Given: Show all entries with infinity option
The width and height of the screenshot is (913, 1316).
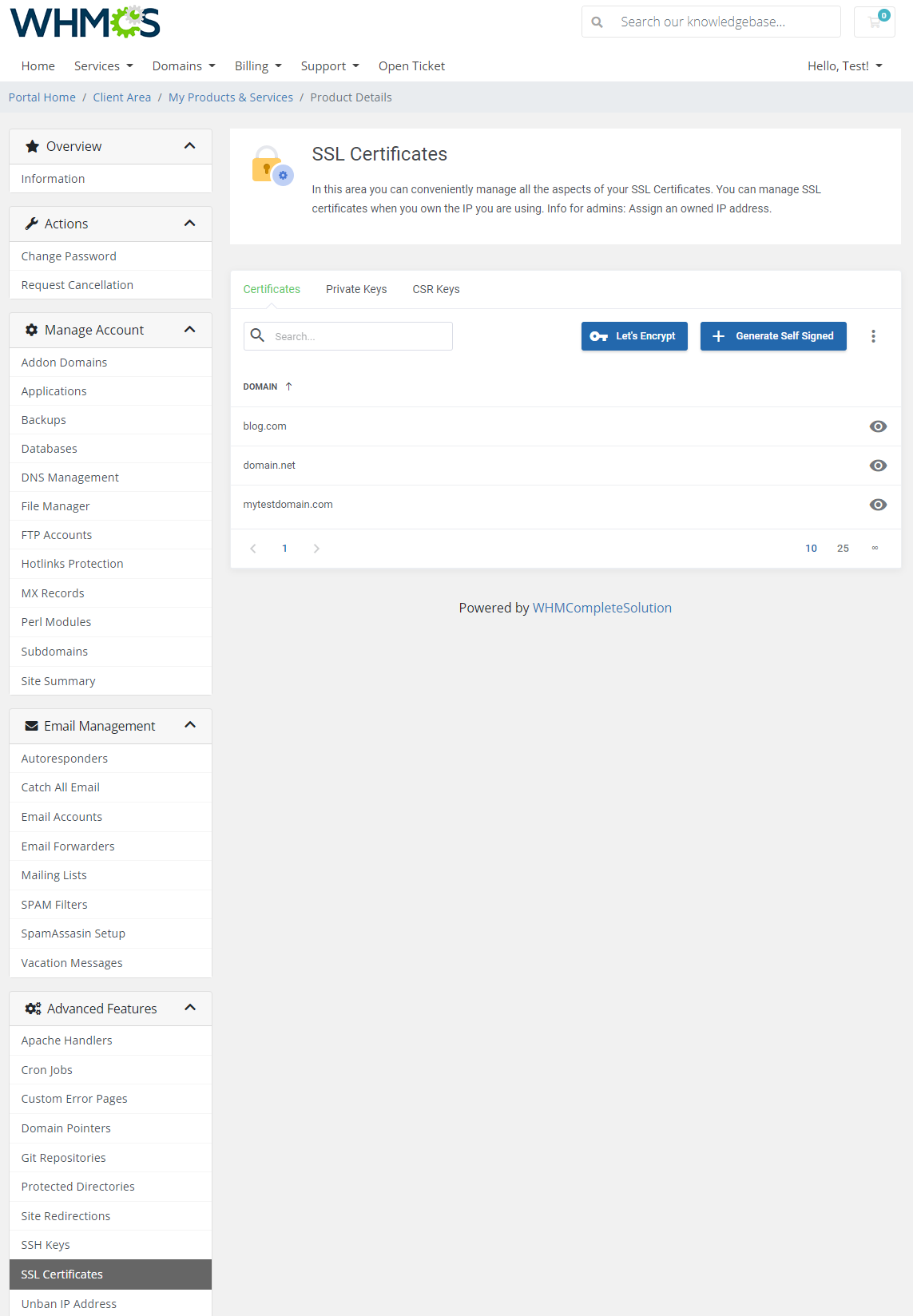Looking at the screenshot, I should click(875, 549).
